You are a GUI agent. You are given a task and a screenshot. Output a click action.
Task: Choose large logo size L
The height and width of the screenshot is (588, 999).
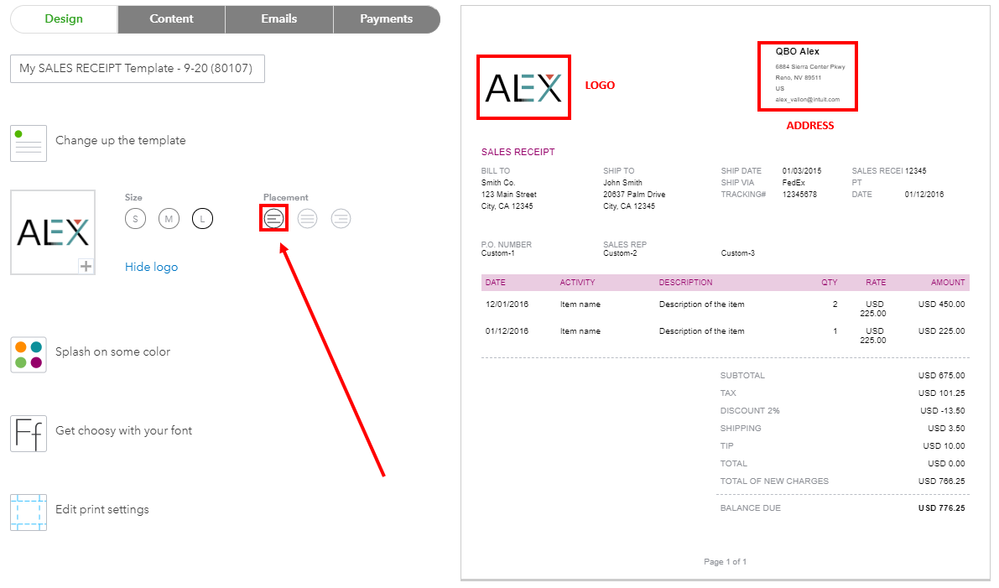coord(203,219)
